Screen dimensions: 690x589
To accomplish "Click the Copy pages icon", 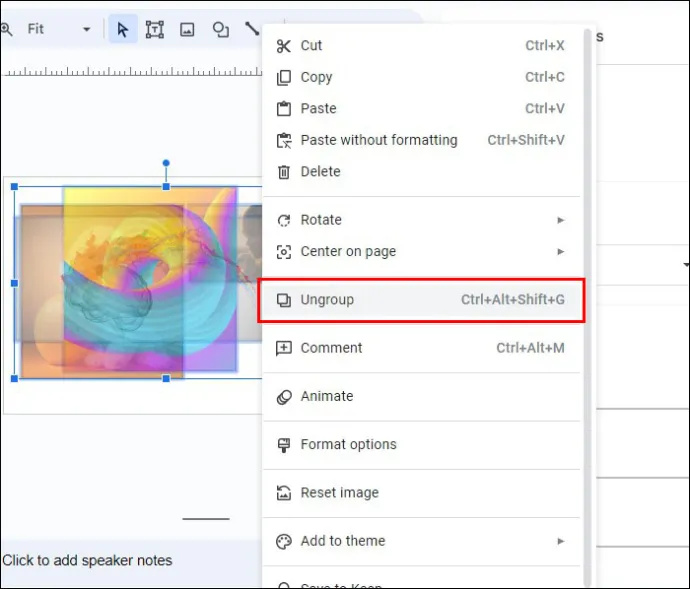I will 283,77.
